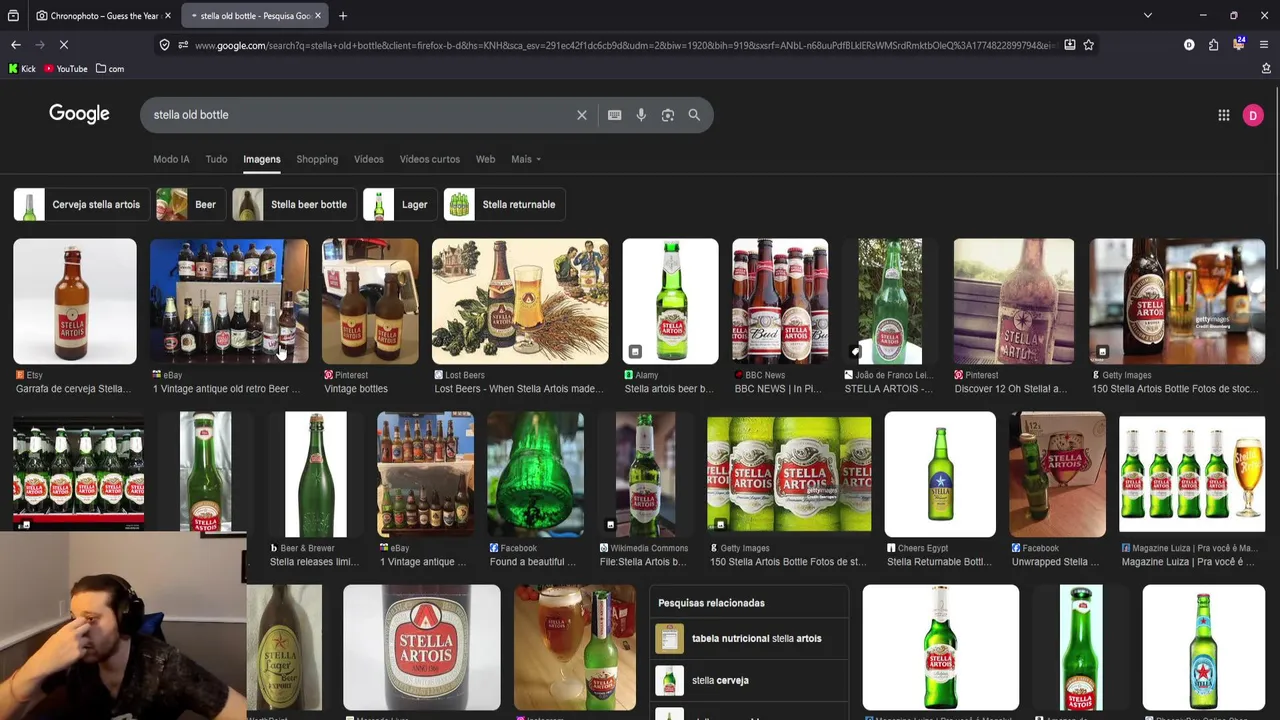Switch to Tudo results tab
The width and height of the screenshot is (1280, 720).
coord(216,159)
